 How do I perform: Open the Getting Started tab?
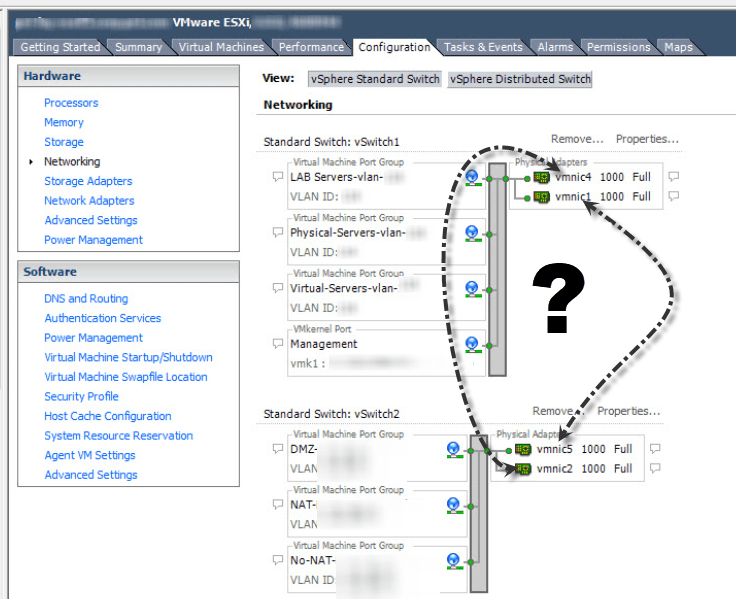pos(60,47)
